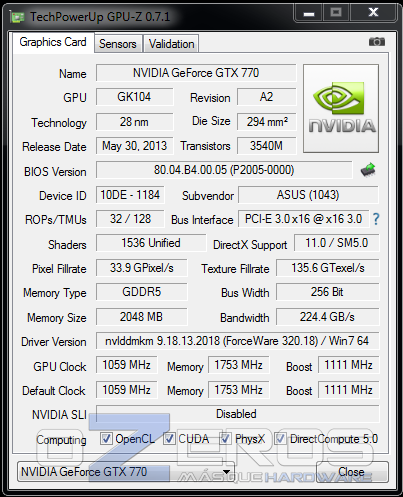Switch to the Sensors tab
The width and height of the screenshot is (403, 497).
(x=118, y=44)
